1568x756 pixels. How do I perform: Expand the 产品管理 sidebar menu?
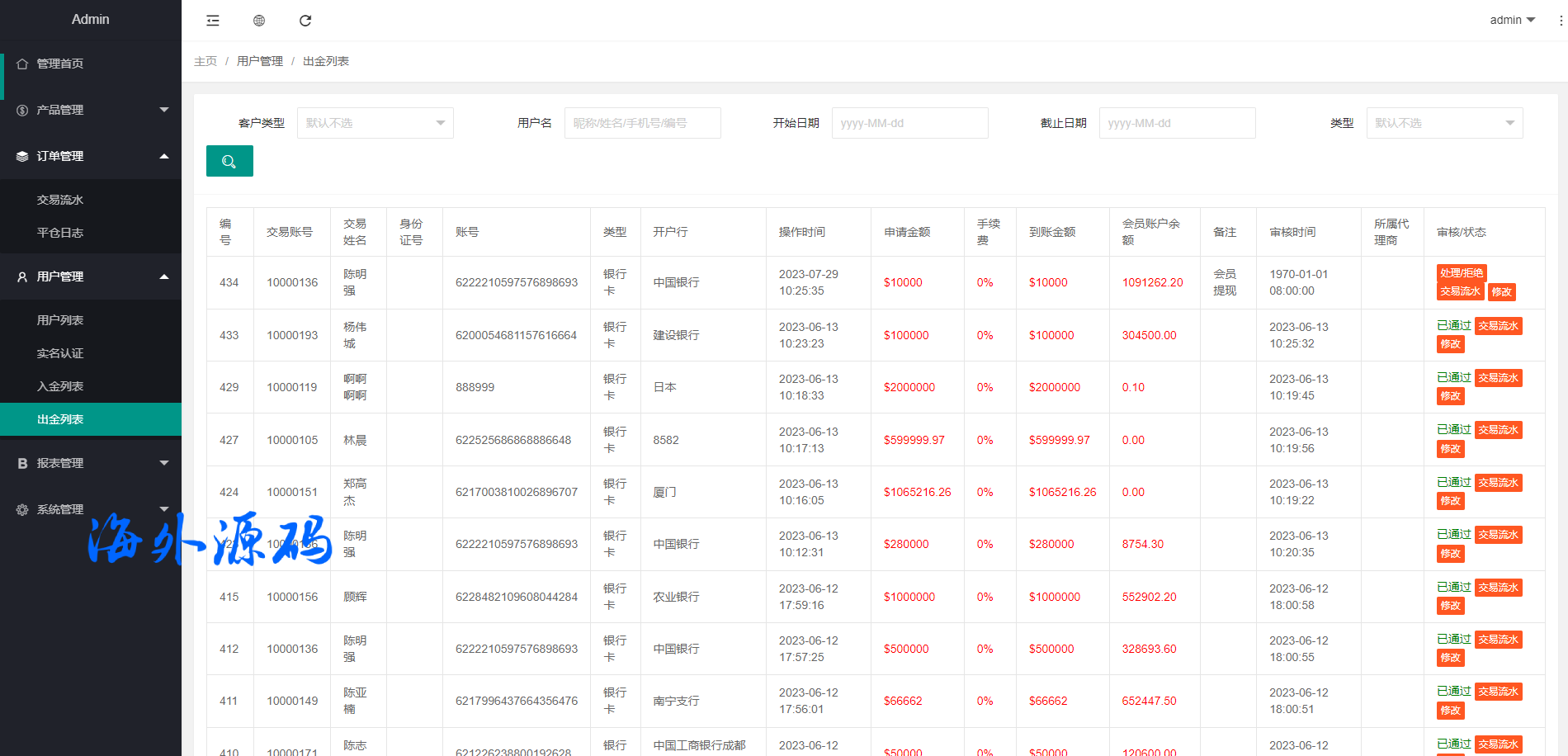[x=91, y=110]
